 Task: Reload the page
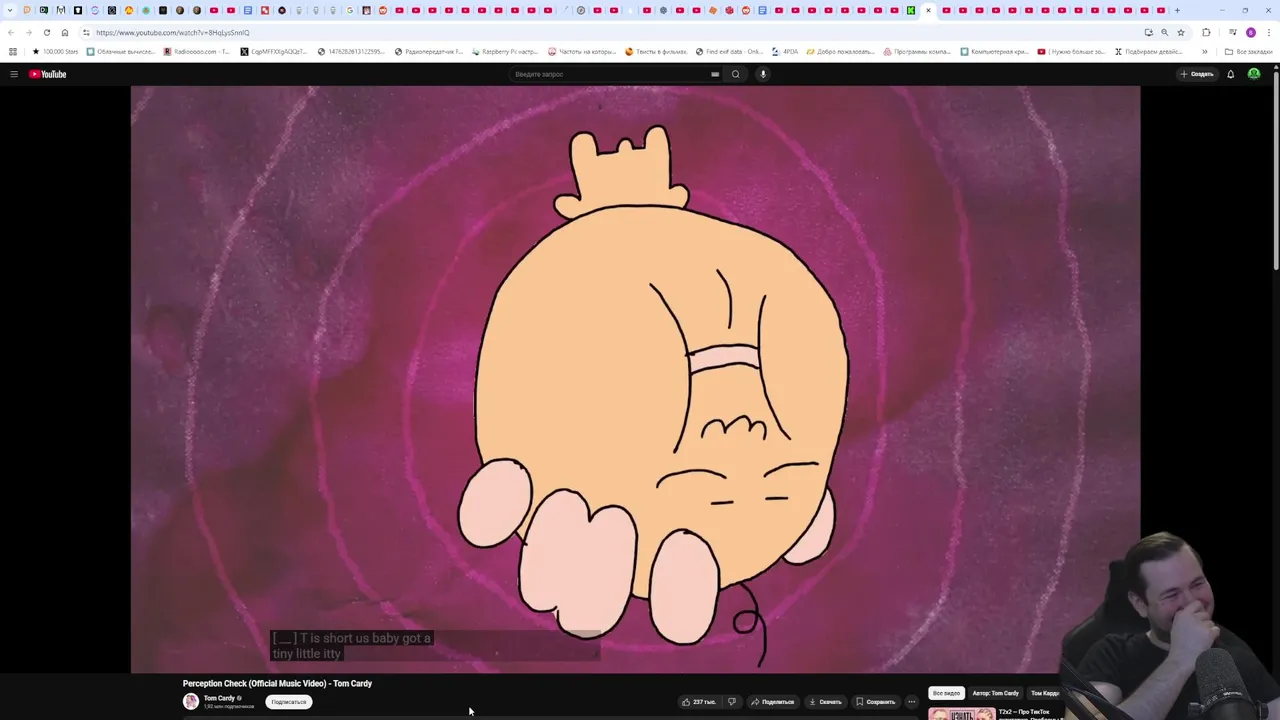(47, 32)
